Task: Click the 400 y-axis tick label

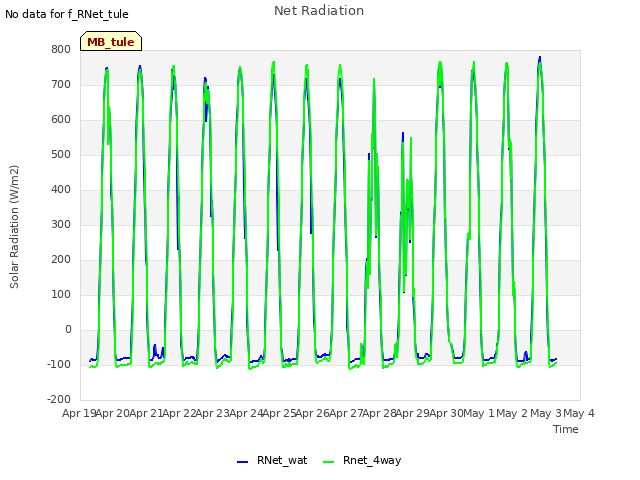Action: tap(61, 190)
